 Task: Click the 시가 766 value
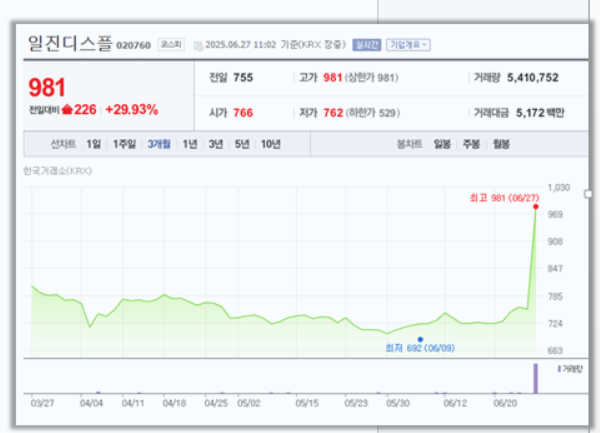[x=243, y=113]
